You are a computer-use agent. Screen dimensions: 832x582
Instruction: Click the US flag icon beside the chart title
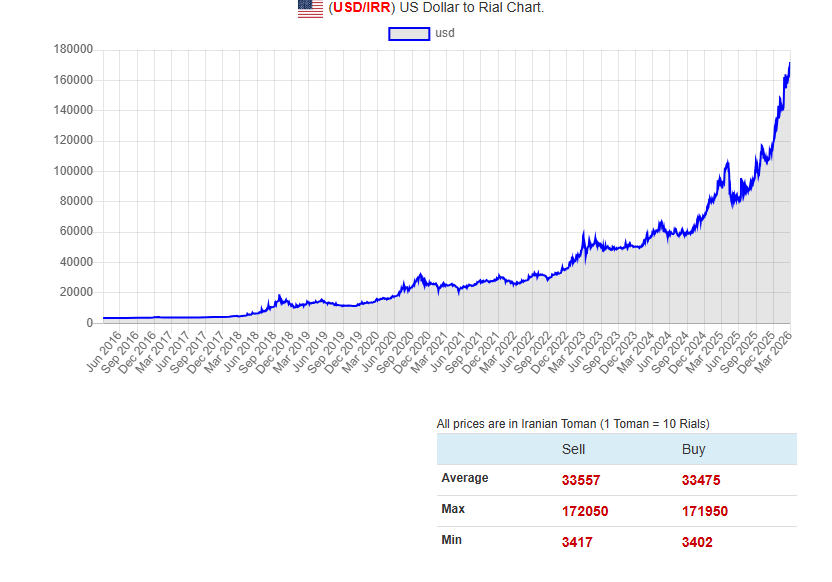click(x=310, y=8)
